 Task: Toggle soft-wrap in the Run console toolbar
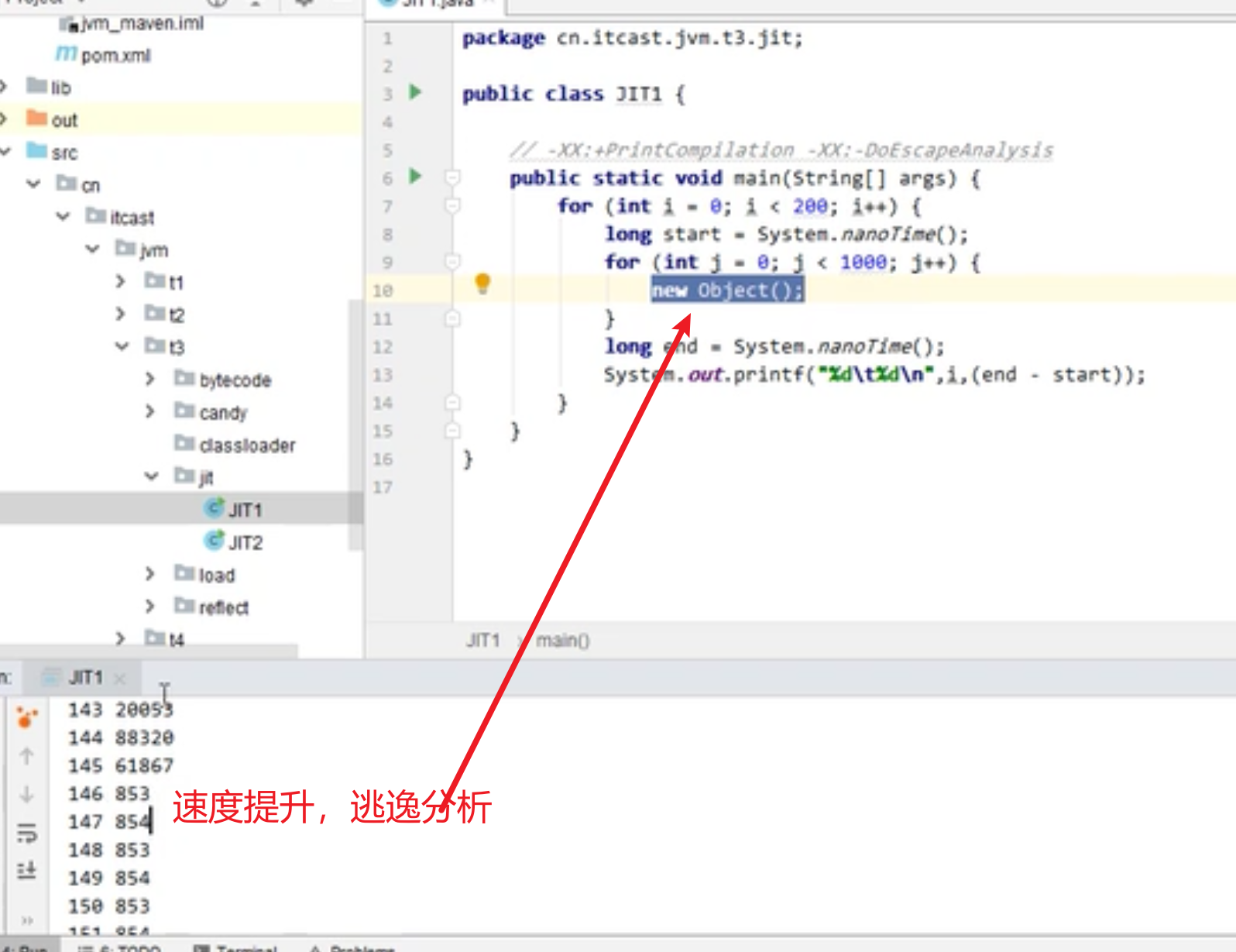pos(27,833)
